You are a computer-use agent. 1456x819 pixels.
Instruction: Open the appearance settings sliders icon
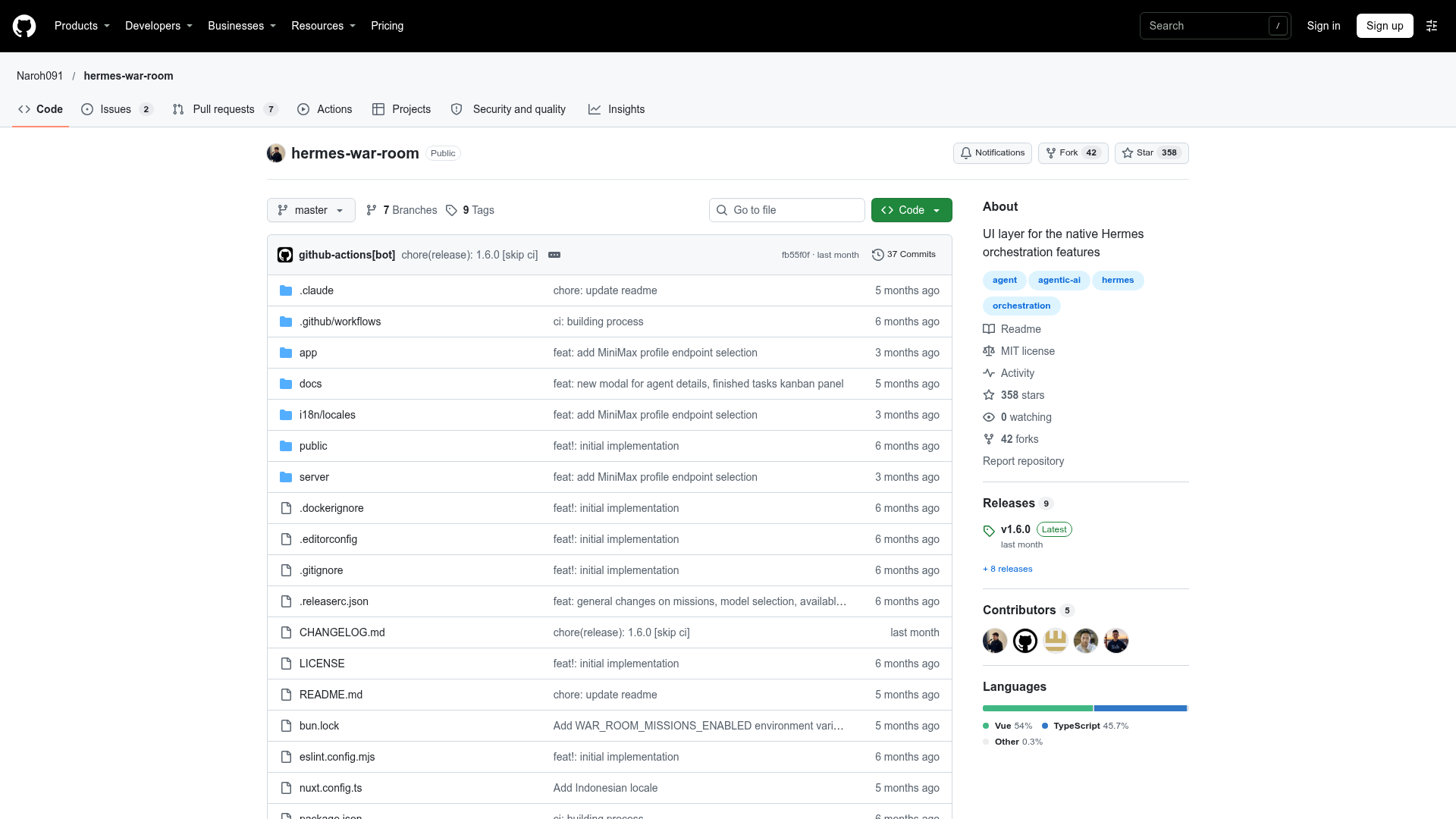(1432, 26)
